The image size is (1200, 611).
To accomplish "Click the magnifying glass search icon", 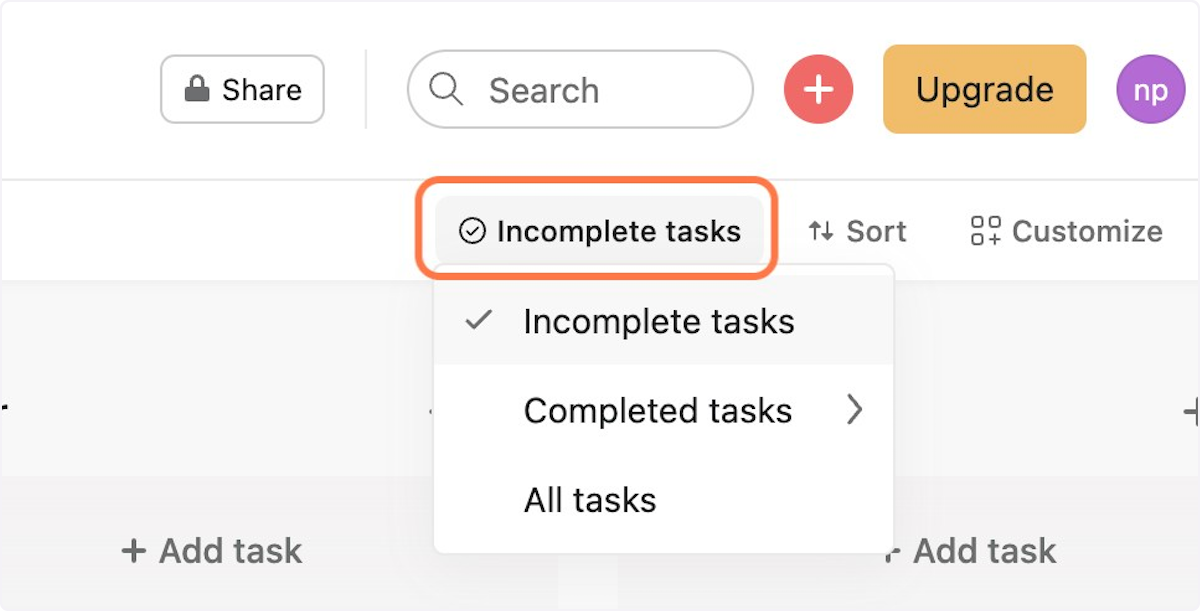I will [446, 90].
